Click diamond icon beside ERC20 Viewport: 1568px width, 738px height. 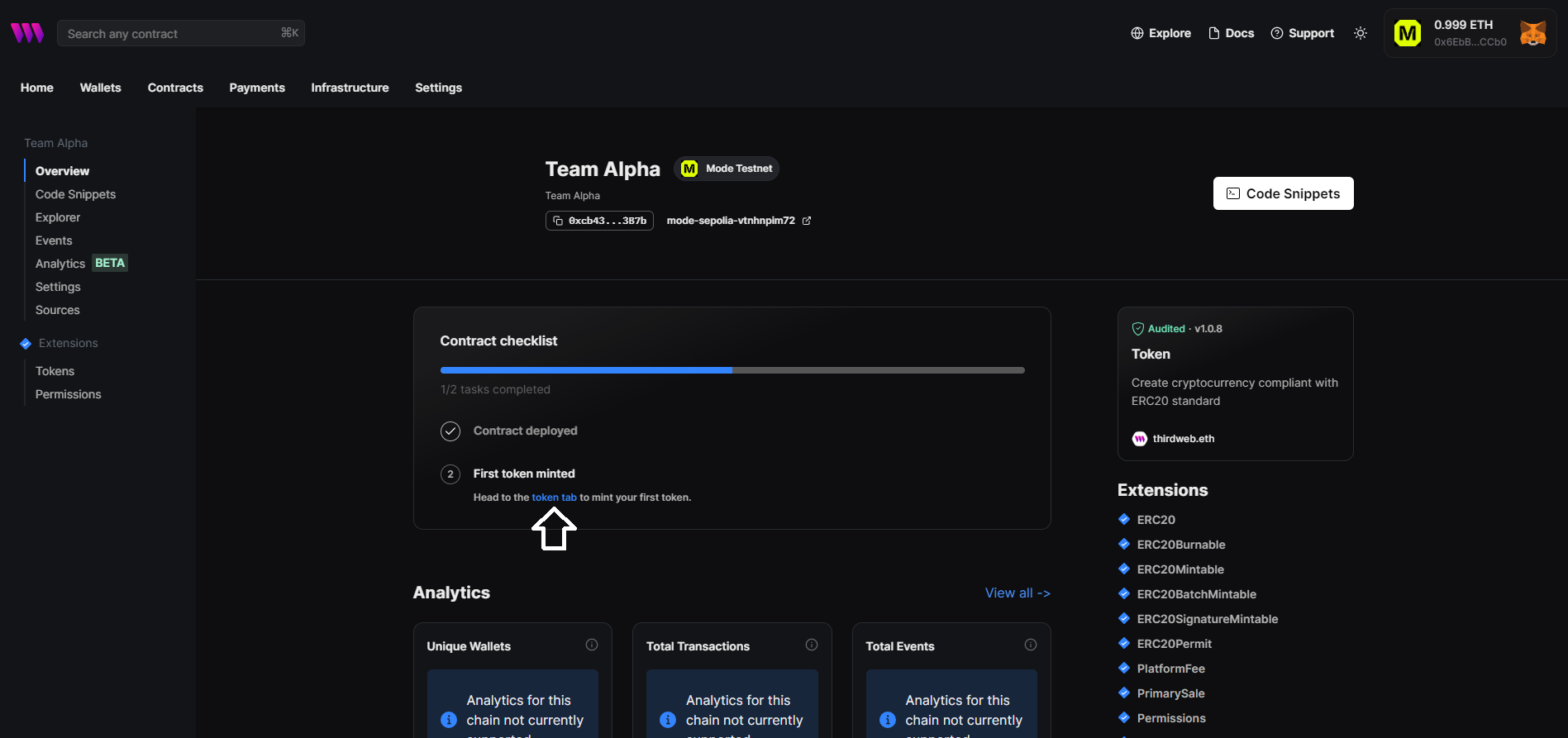point(1124,519)
